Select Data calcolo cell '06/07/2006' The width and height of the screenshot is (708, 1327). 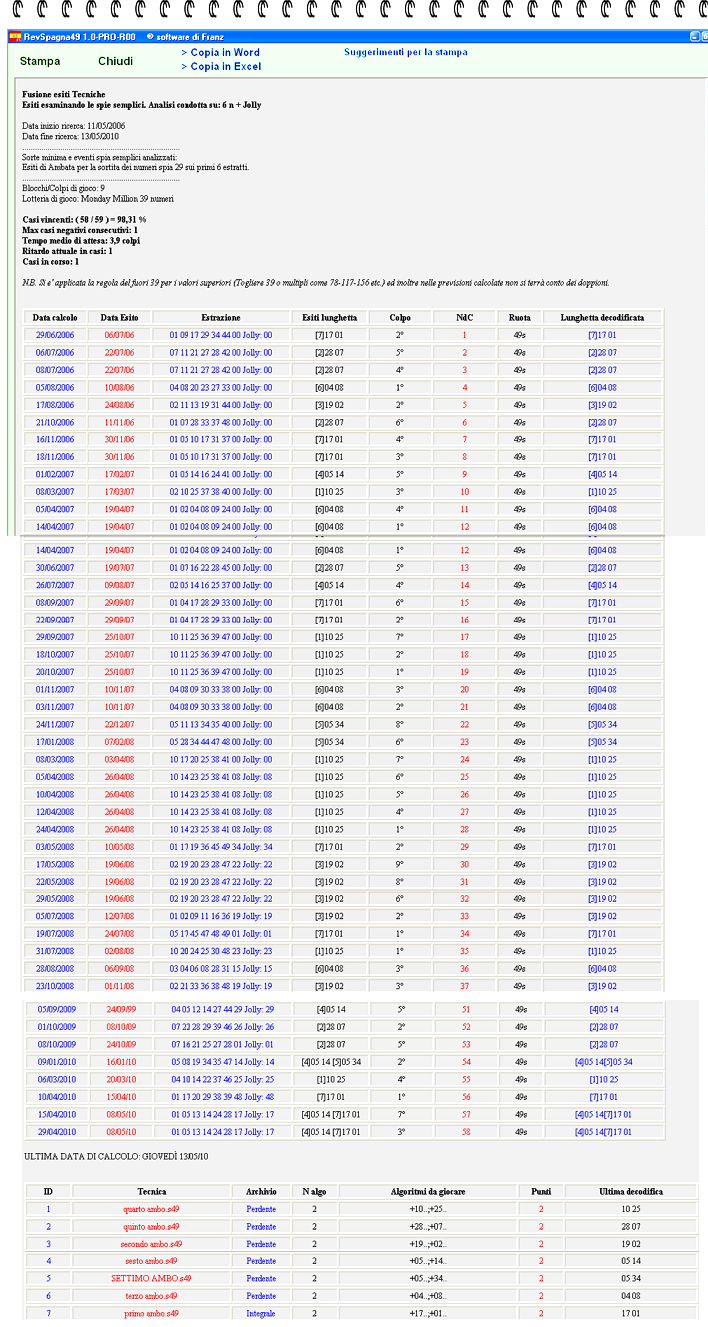pyautogui.click(x=55, y=352)
